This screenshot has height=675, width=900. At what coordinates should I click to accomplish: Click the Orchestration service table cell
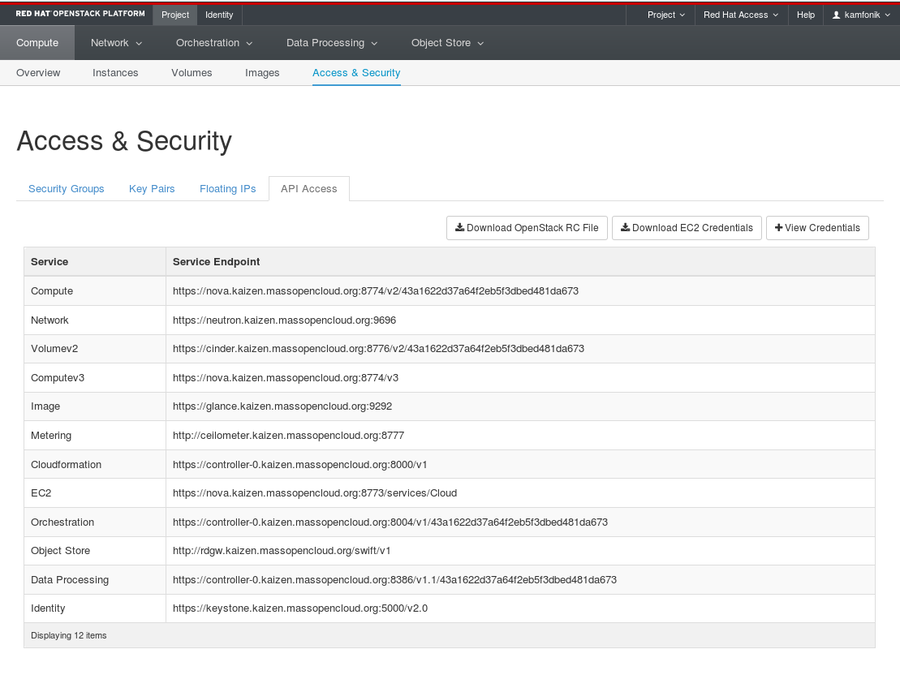pos(95,522)
